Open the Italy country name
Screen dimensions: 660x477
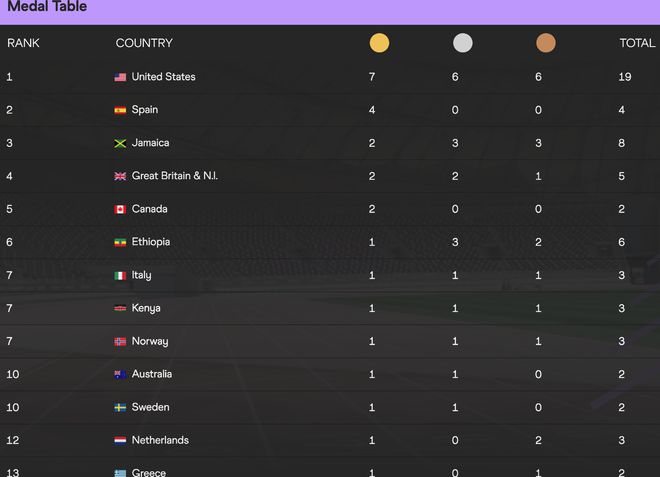141,275
